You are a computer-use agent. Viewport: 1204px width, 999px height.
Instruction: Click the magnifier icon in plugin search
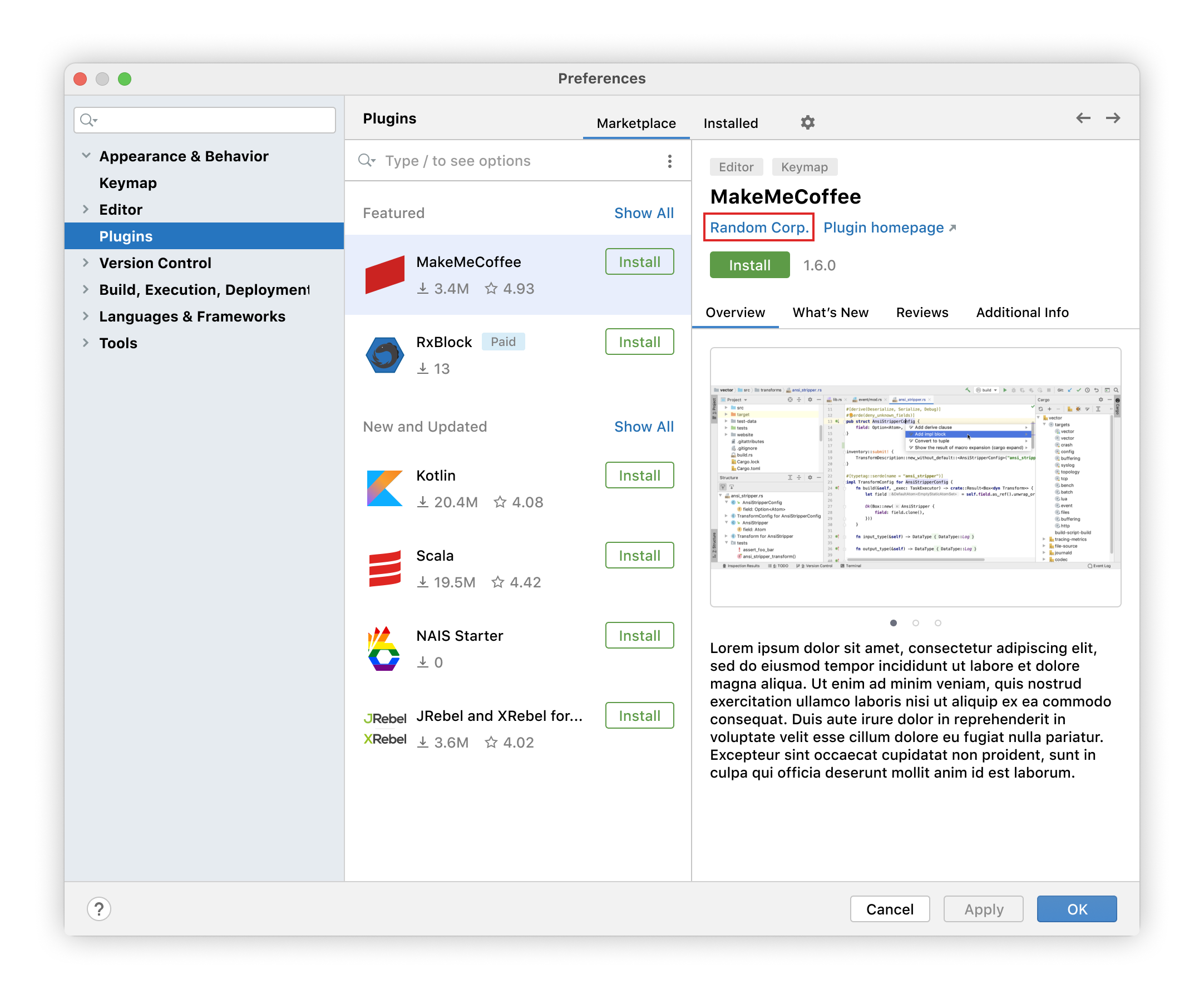pyautogui.click(x=366, y=161)
